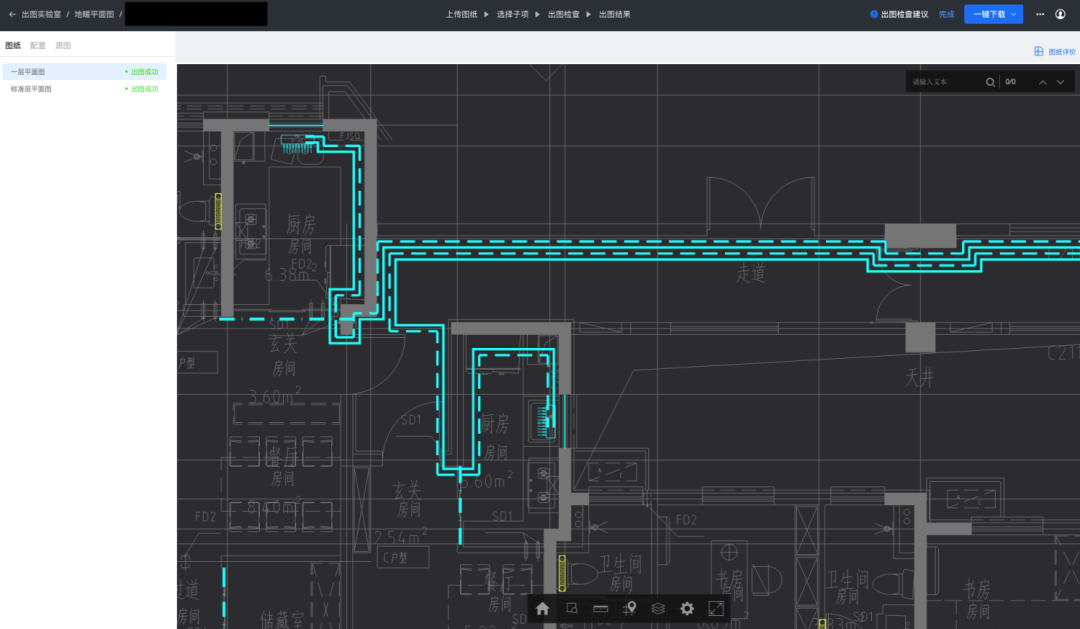Go to 出图结果 step

[x=614, y=14]
